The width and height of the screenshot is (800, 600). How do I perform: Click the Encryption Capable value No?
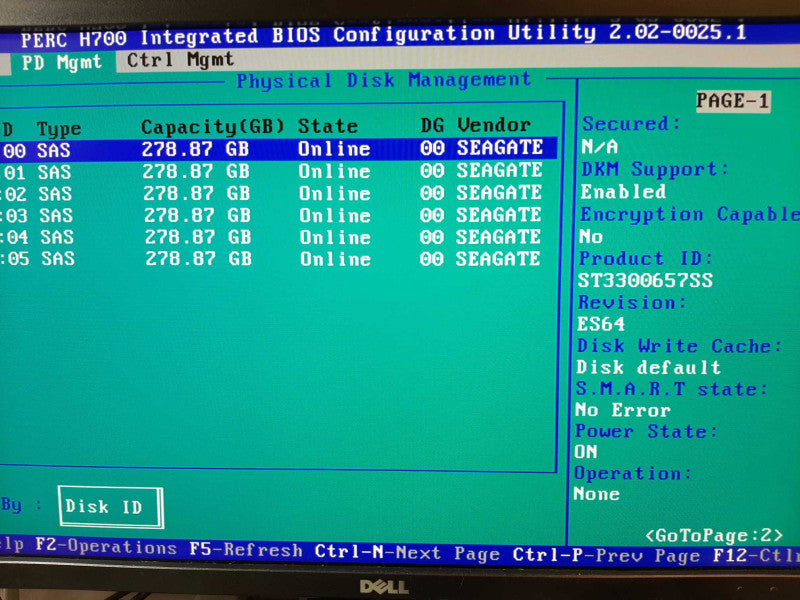click(x=591, y=236)
